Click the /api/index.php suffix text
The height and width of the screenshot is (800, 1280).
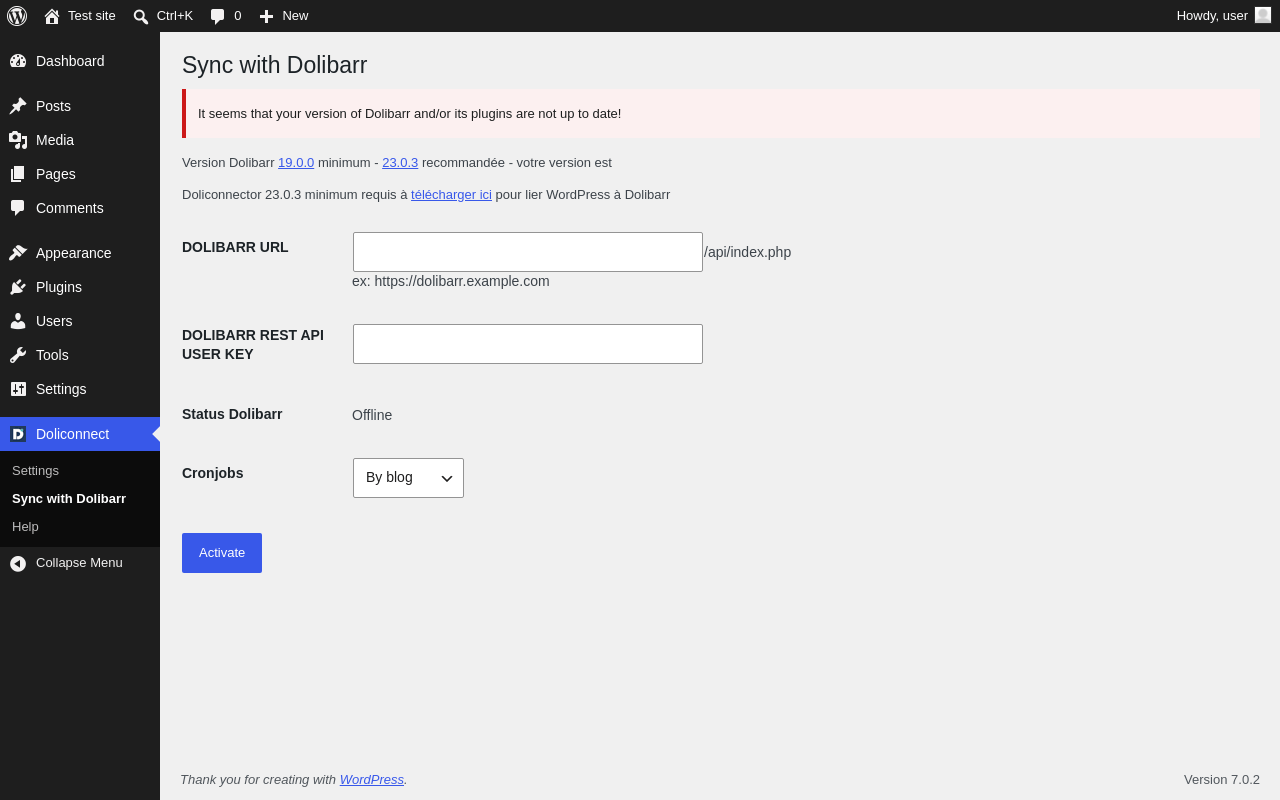click(748, 252)
